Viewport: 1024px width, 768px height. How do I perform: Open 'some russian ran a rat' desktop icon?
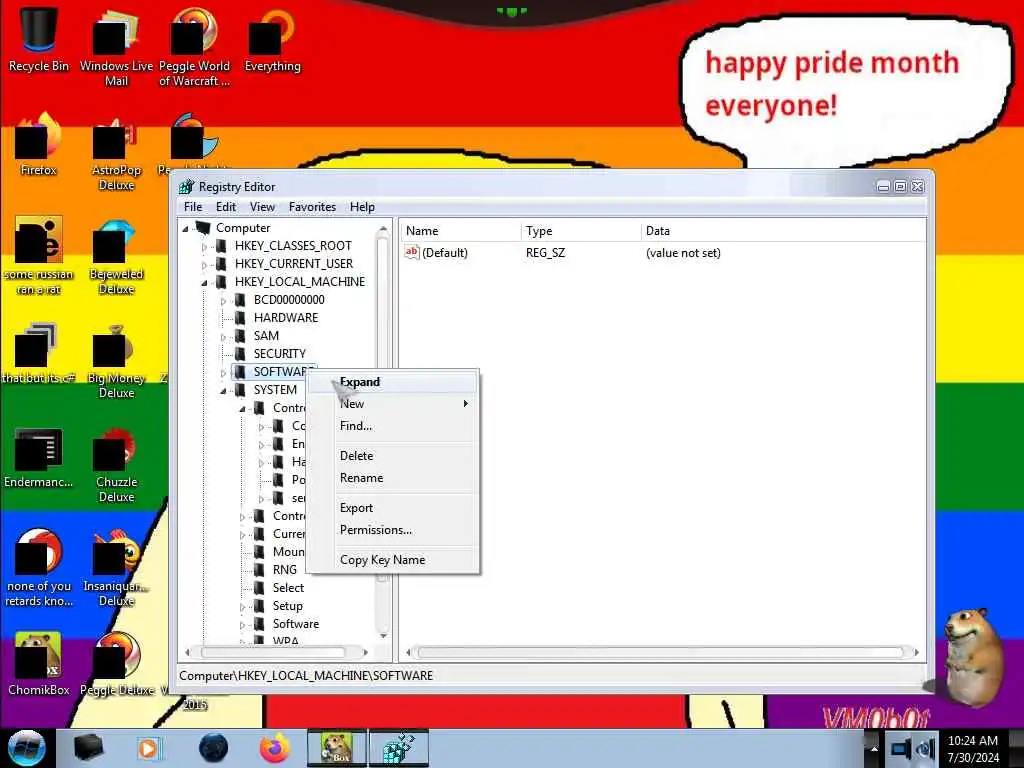coord(39,256)
